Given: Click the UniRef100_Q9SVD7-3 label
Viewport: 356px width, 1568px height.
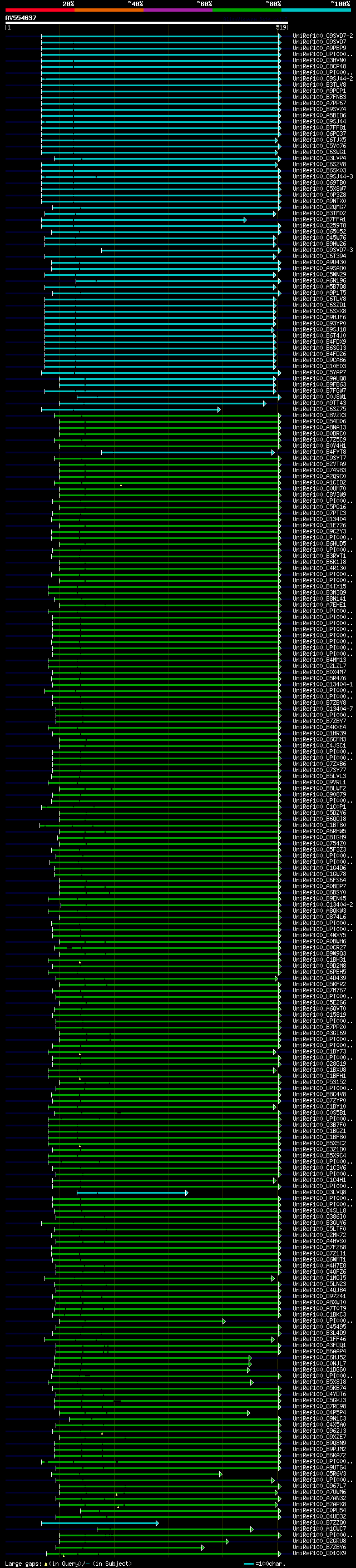Looking at the screenshot, I should [x=323, y=250].
